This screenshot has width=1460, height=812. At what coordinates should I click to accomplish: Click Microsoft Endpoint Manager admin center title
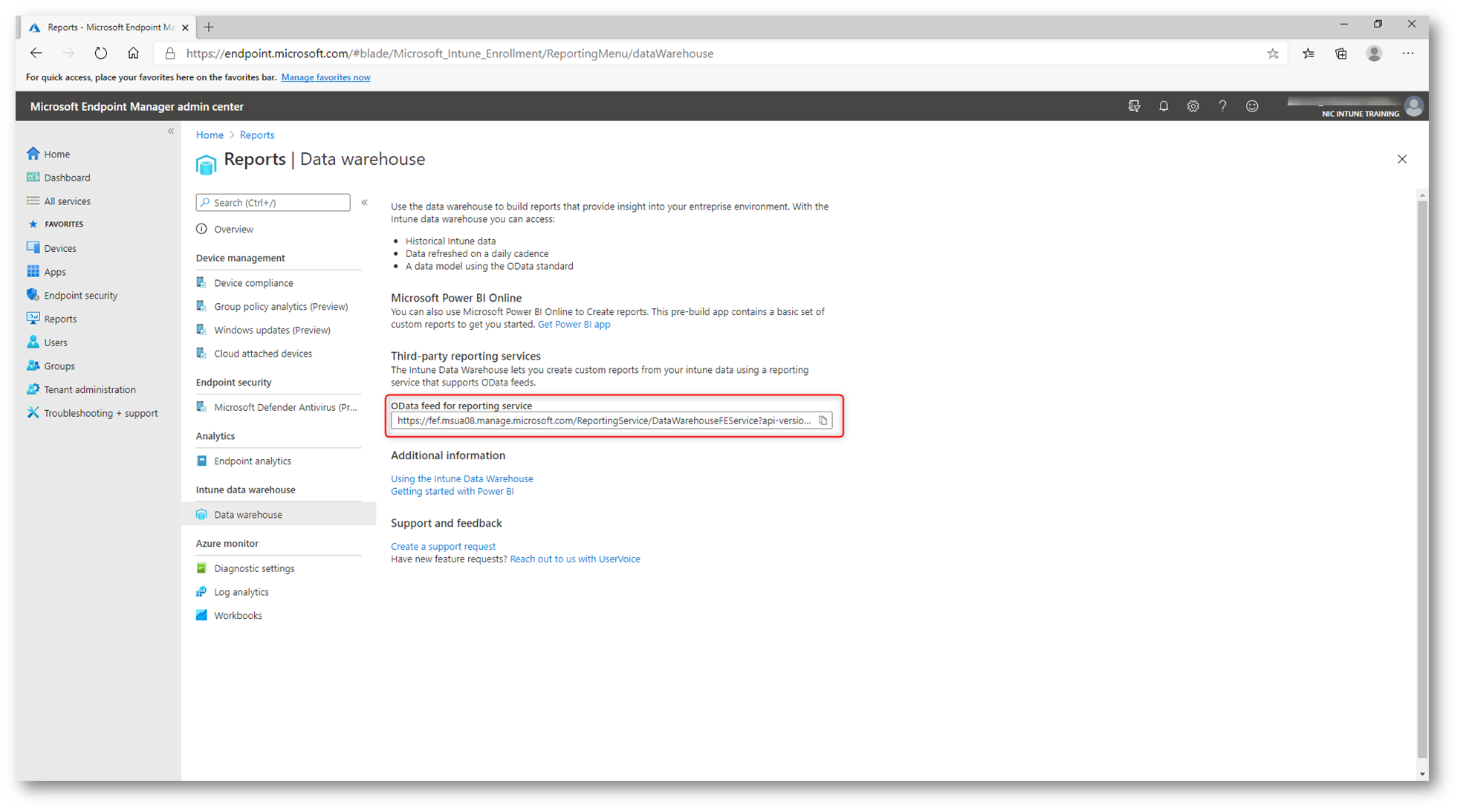point(137,107)
